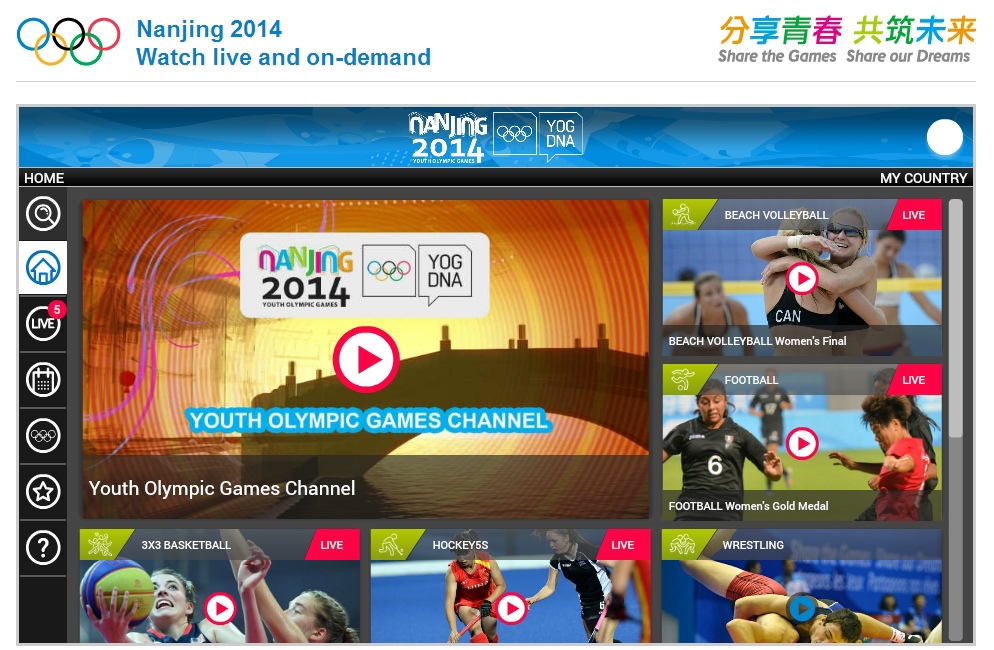Screen dimensions: 994x650
Task: Click the 'HOCKEY5S' card title
Action: pos(460,545)
